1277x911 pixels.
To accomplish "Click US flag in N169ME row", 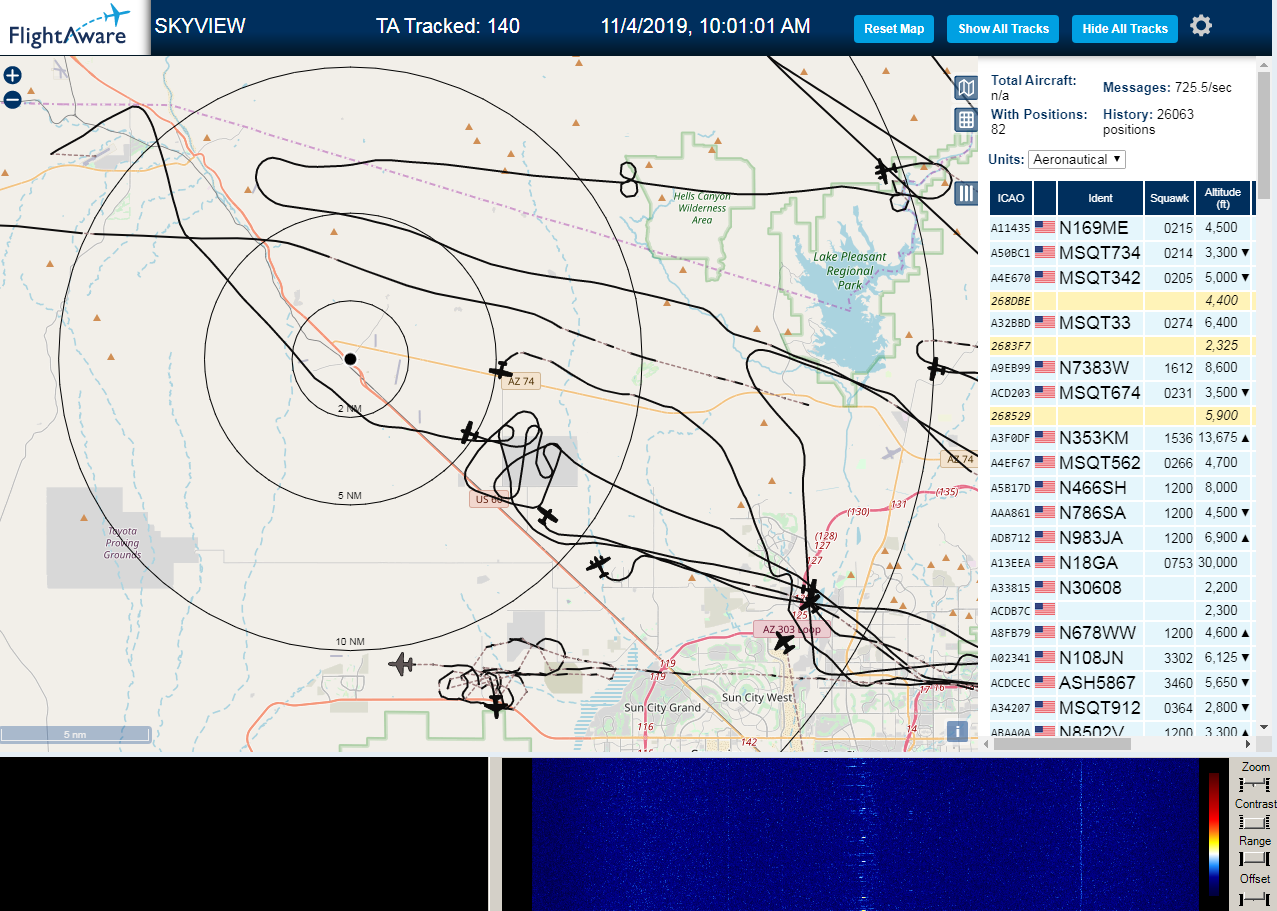I will 1045,227.
